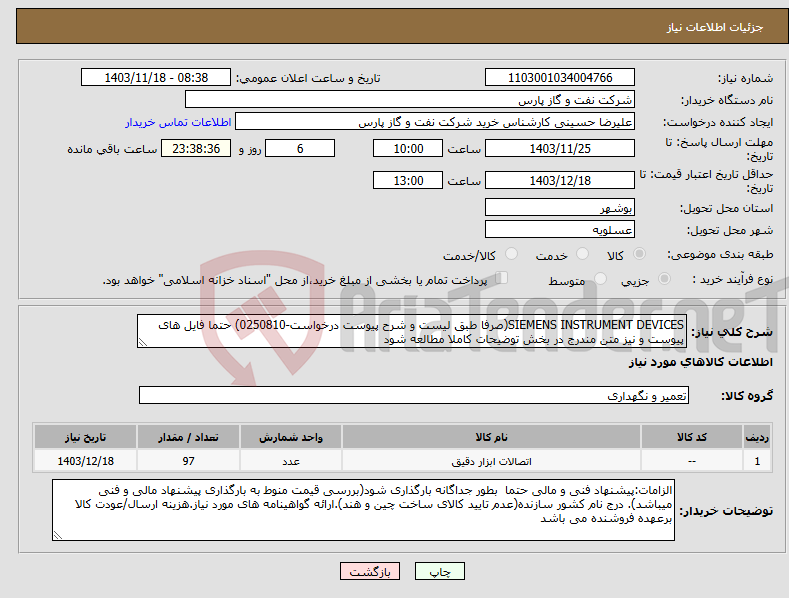Click need number field 1103001034004766
This screenshot has height=598, width=789.
[560, 78]
